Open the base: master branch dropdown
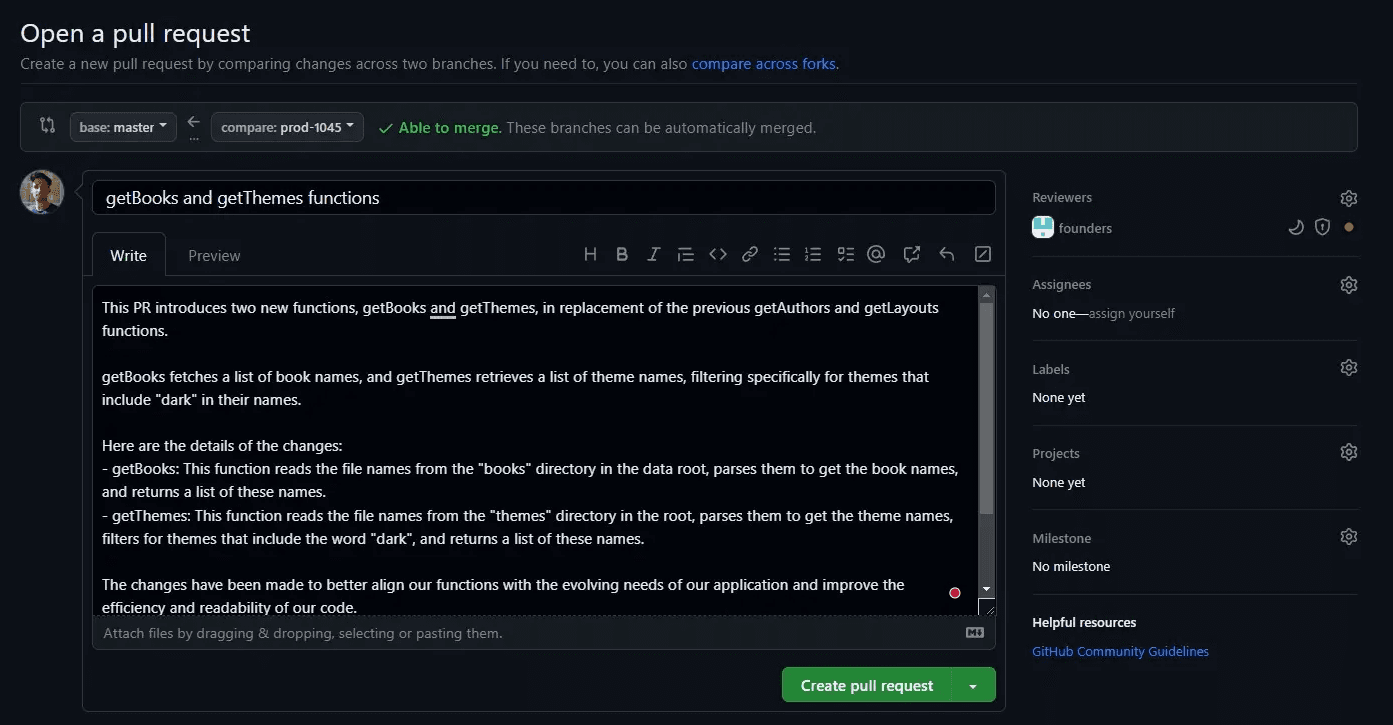 pos(123,127)
